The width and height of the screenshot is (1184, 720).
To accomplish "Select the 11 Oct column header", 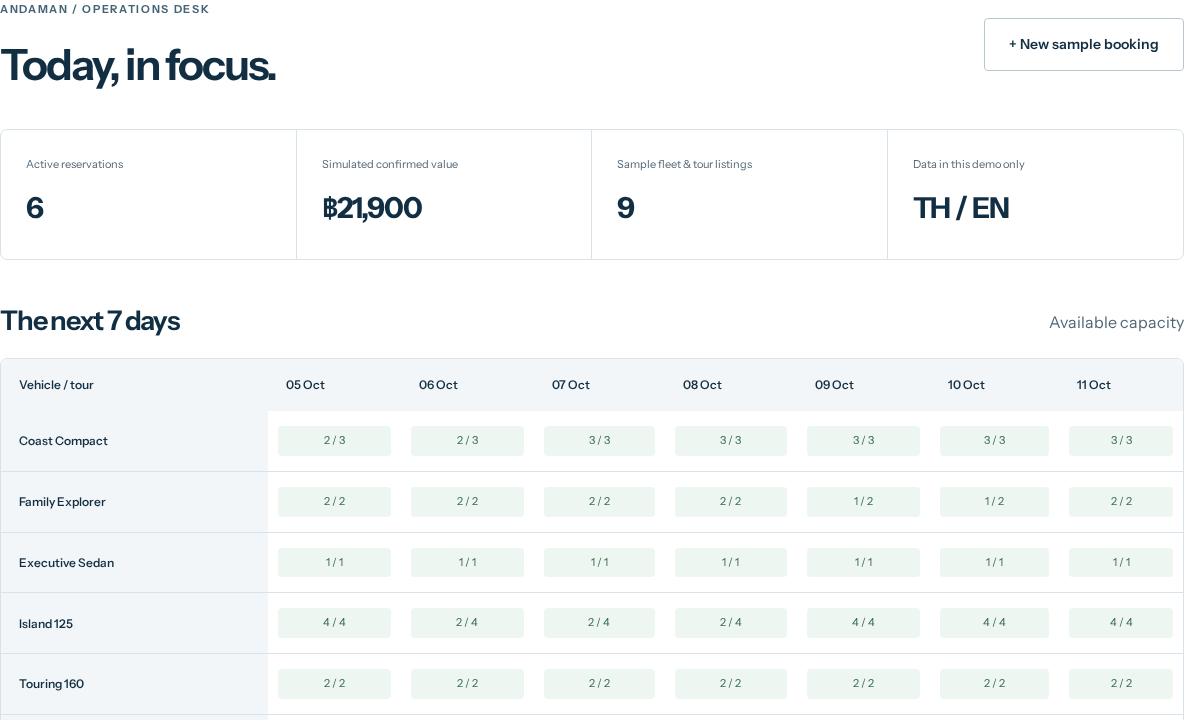I will pos(1093,385).
